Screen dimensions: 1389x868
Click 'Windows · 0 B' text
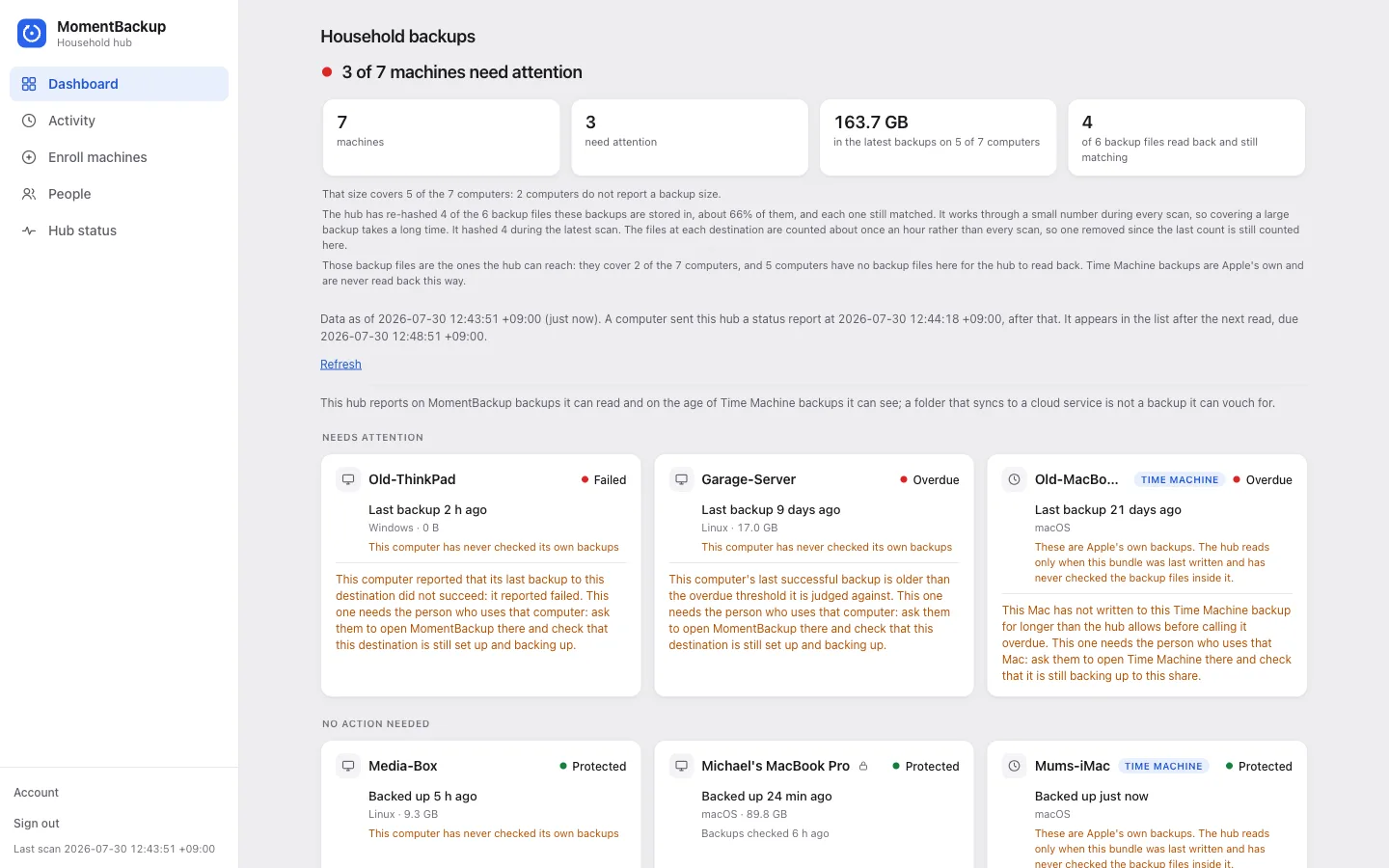coord(403,528)
